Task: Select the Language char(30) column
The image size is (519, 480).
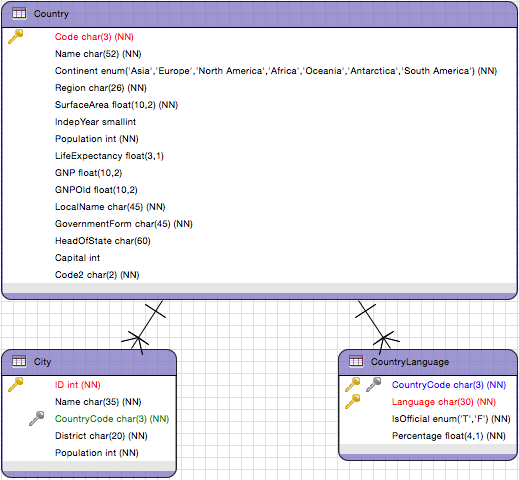Action: pos(444,402)
